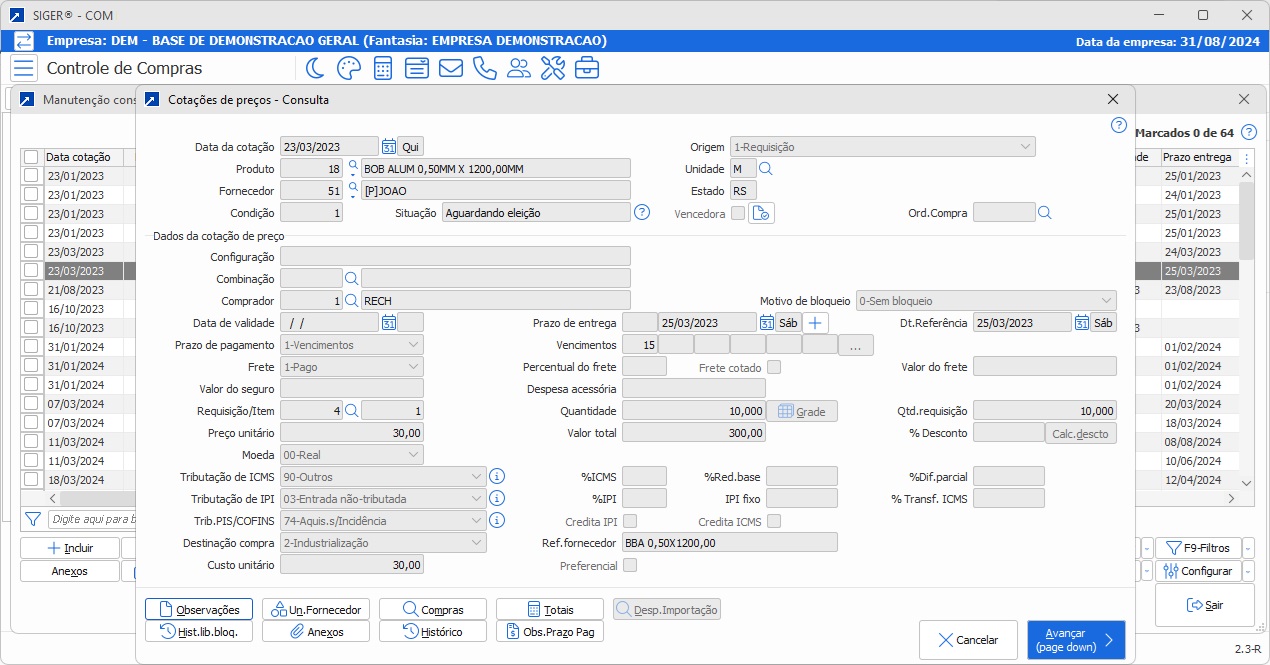Image resolution: width=1270 pixels, height=665 pixels.
Task: Open the hamburger main menu
Action: pyautogui.click(x=24, y=68)
